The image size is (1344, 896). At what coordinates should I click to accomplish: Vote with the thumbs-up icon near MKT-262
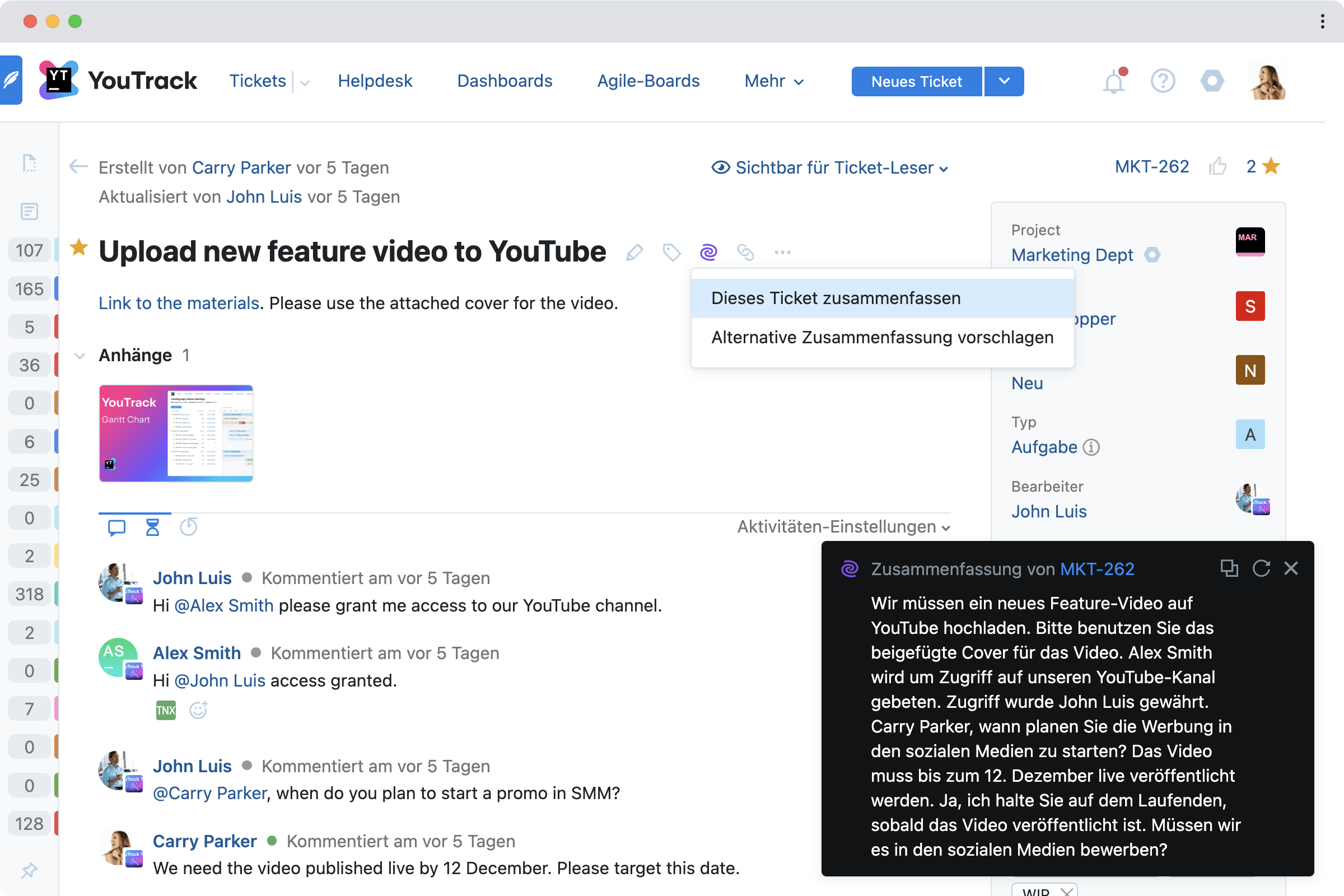point(1219,166)
